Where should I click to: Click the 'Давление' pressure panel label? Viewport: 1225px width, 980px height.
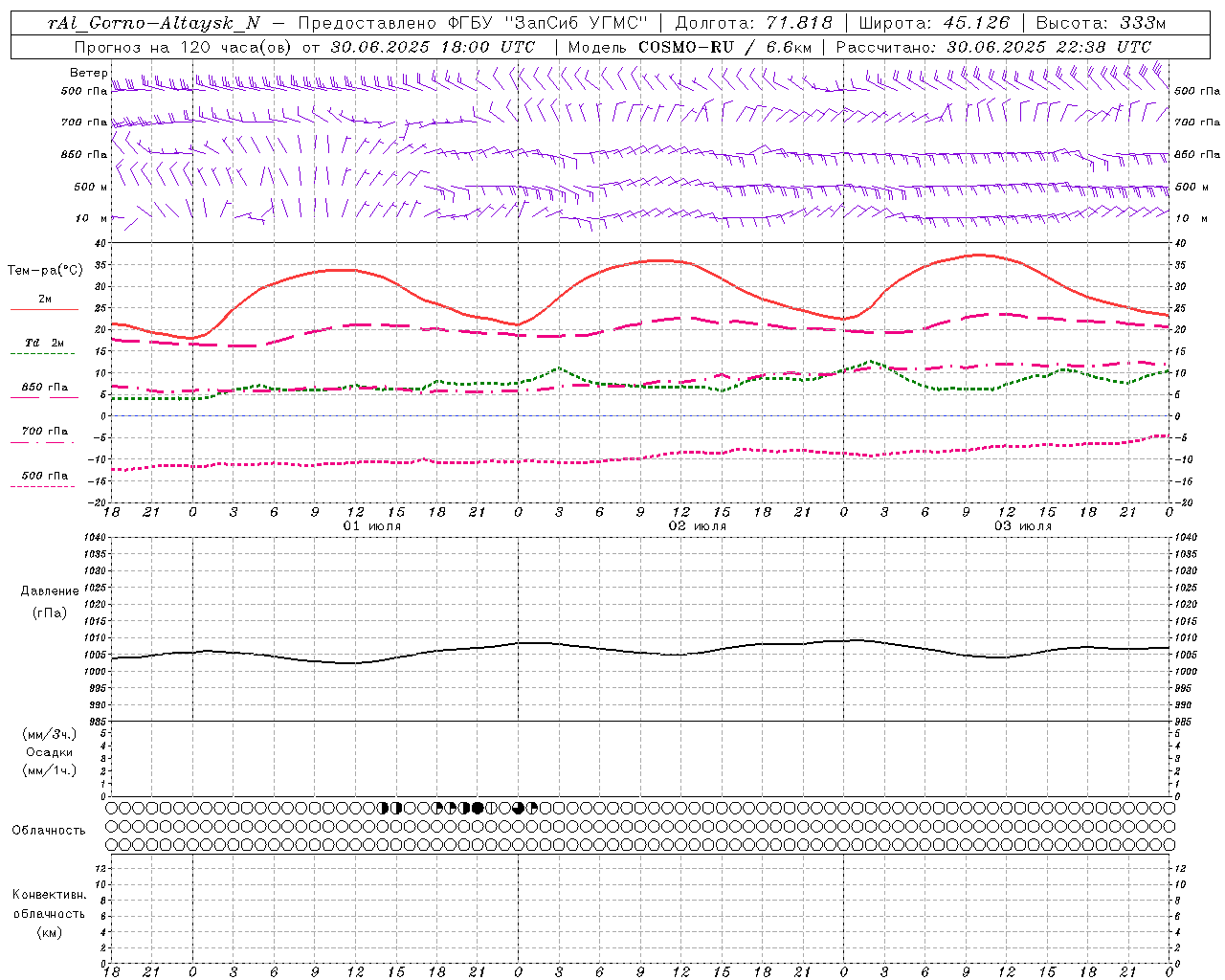[50, 591]
